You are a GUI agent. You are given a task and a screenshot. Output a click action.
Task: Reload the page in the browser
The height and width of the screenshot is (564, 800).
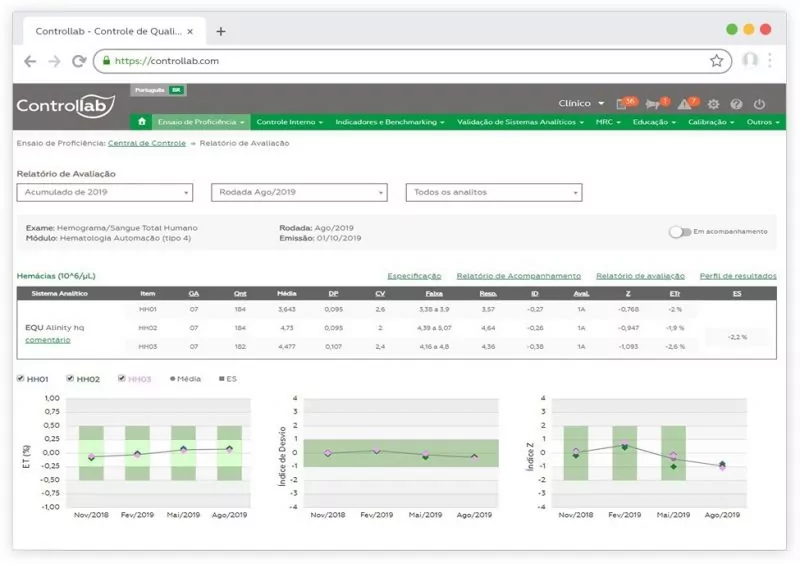point(79,61)
